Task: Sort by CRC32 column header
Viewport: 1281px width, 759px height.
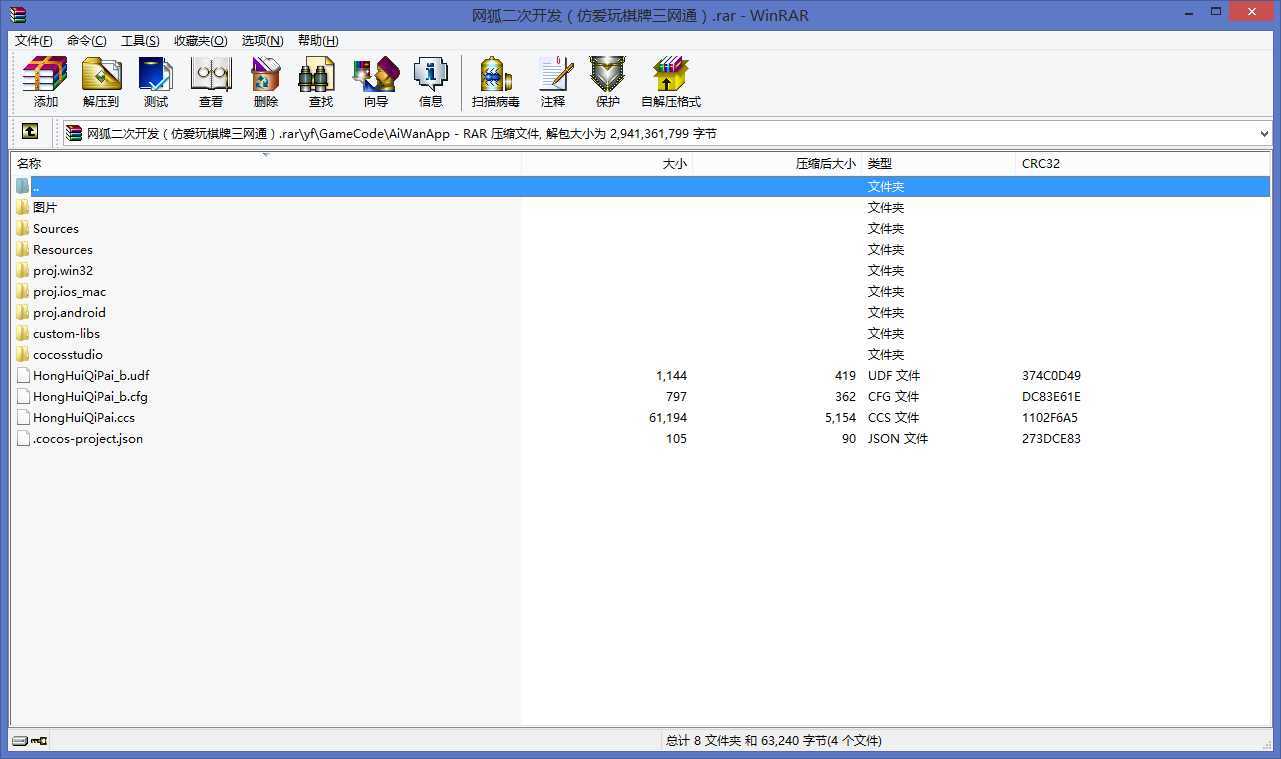Action: pos(1040,163)
